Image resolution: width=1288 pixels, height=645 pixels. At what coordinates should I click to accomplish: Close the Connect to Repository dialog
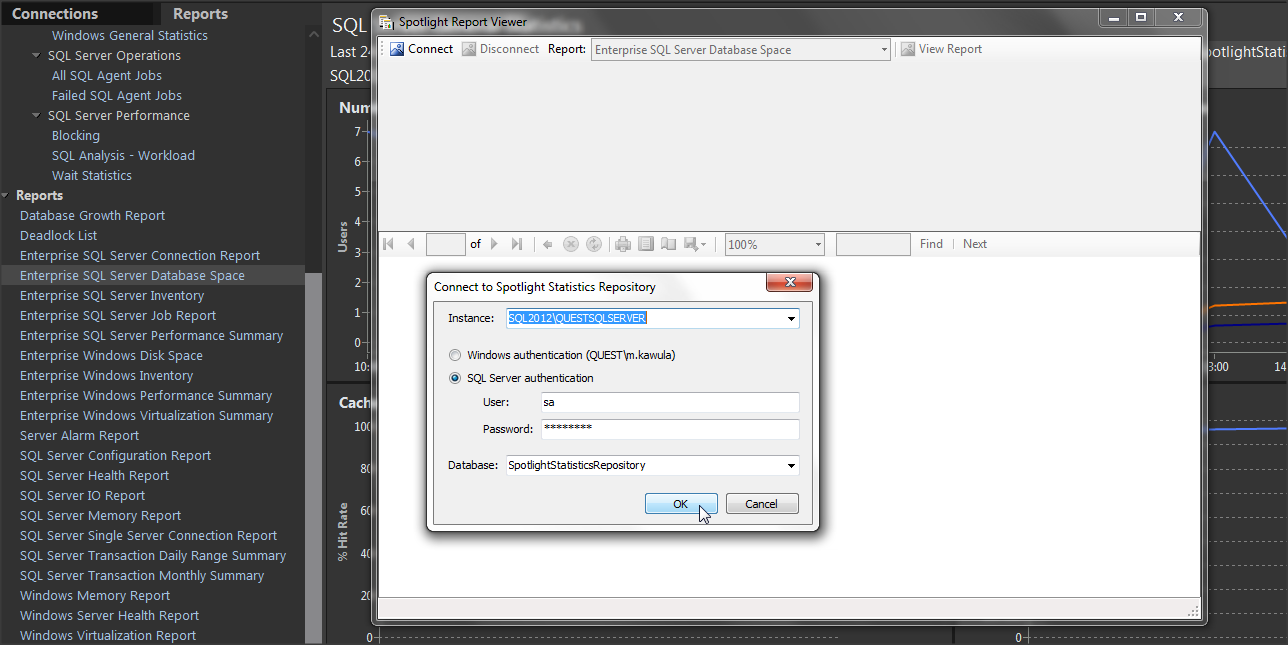(x=790, y=283)
